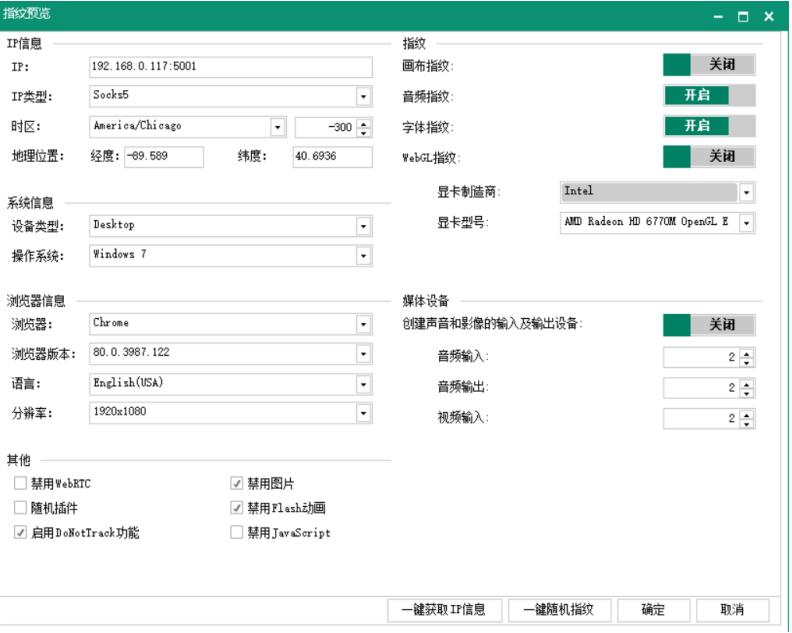The image size is (792, 633).
Task: Click the 音频输出 value field
Action: (702, 388)
